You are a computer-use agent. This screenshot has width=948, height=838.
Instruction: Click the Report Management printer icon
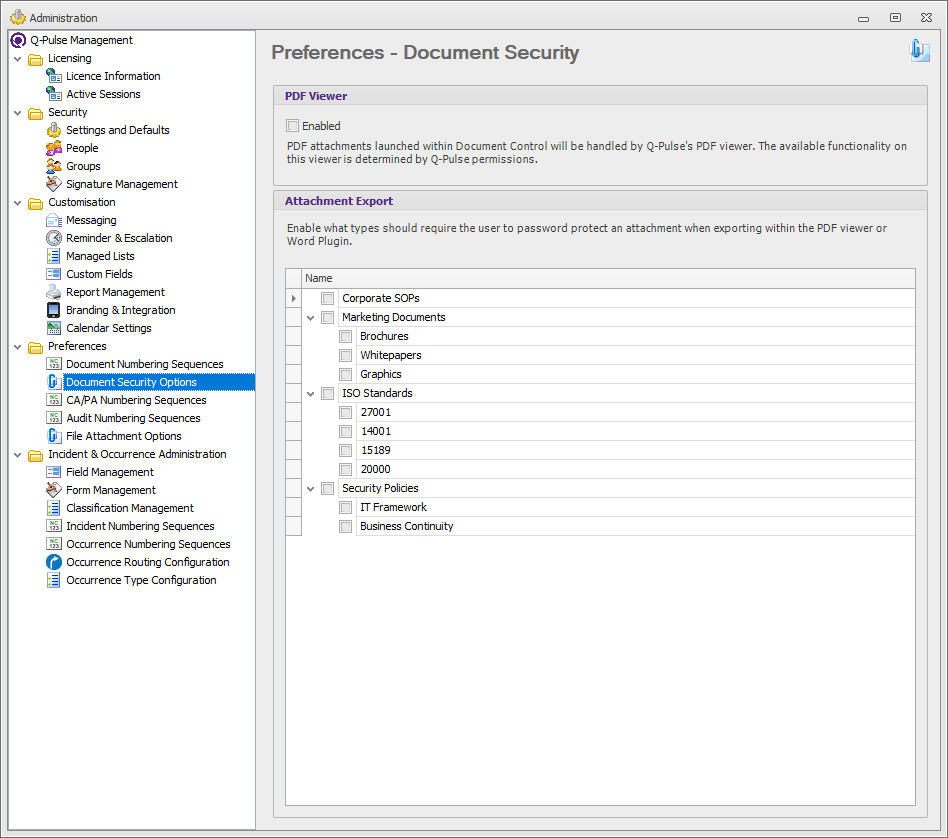pyautogui.click(x=54, y=292)
